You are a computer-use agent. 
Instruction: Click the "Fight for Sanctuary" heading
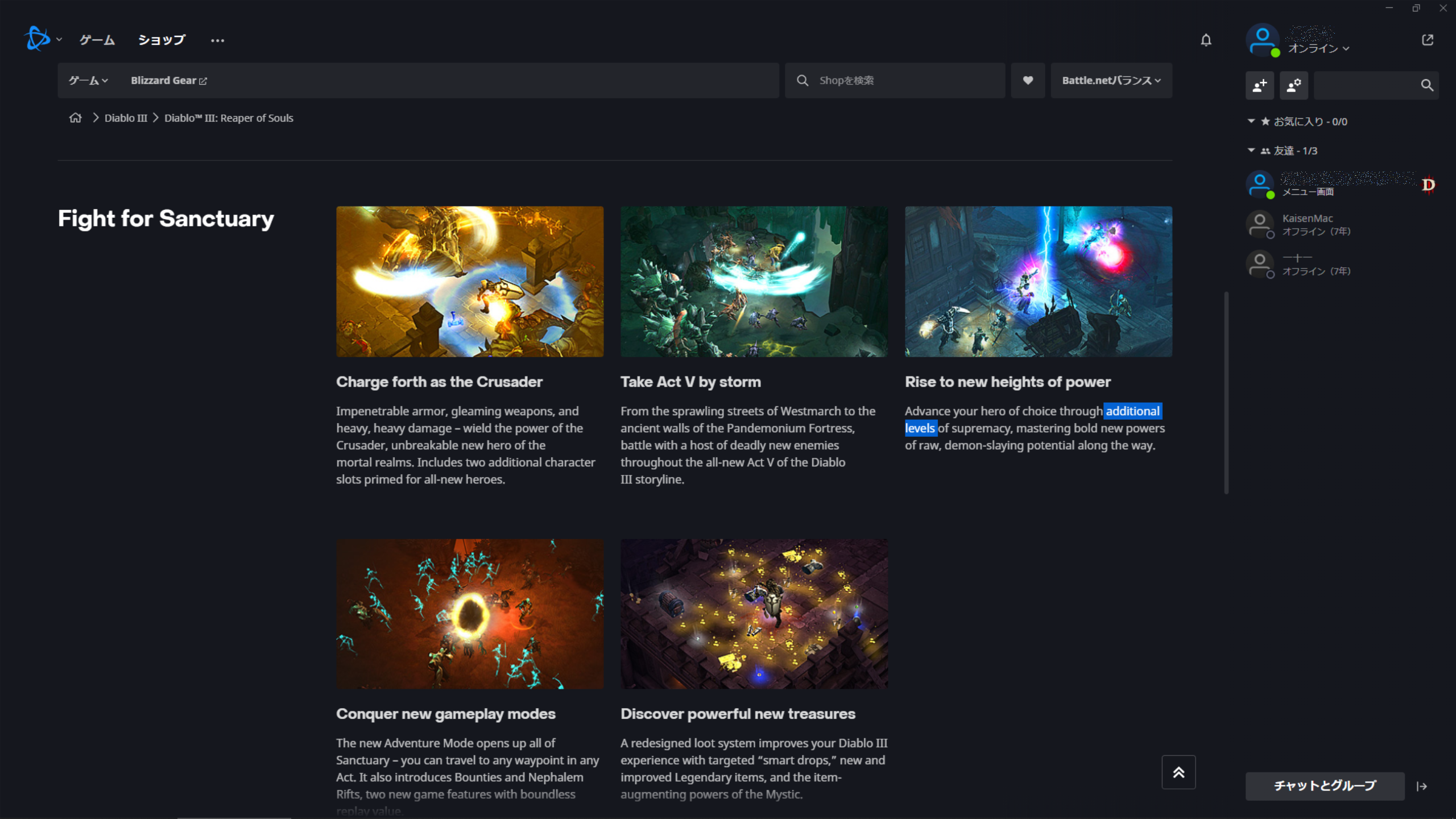coord(166,218)
